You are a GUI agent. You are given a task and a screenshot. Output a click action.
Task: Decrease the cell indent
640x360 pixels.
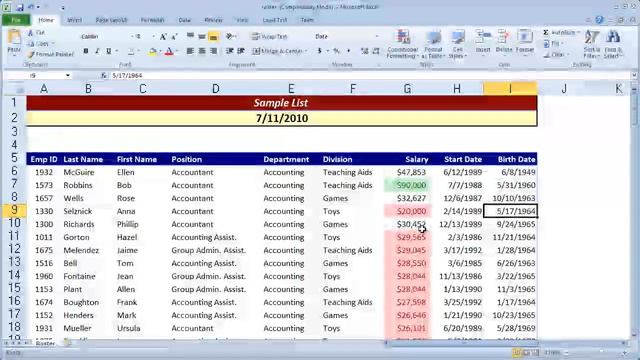[x=230, y=51]
